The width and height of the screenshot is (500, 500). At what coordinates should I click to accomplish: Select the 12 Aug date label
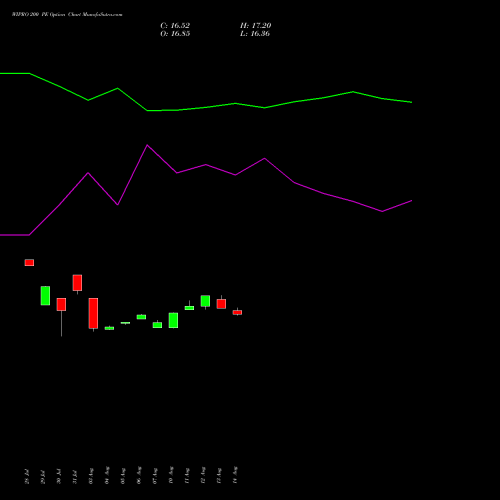tap(203, 475)
